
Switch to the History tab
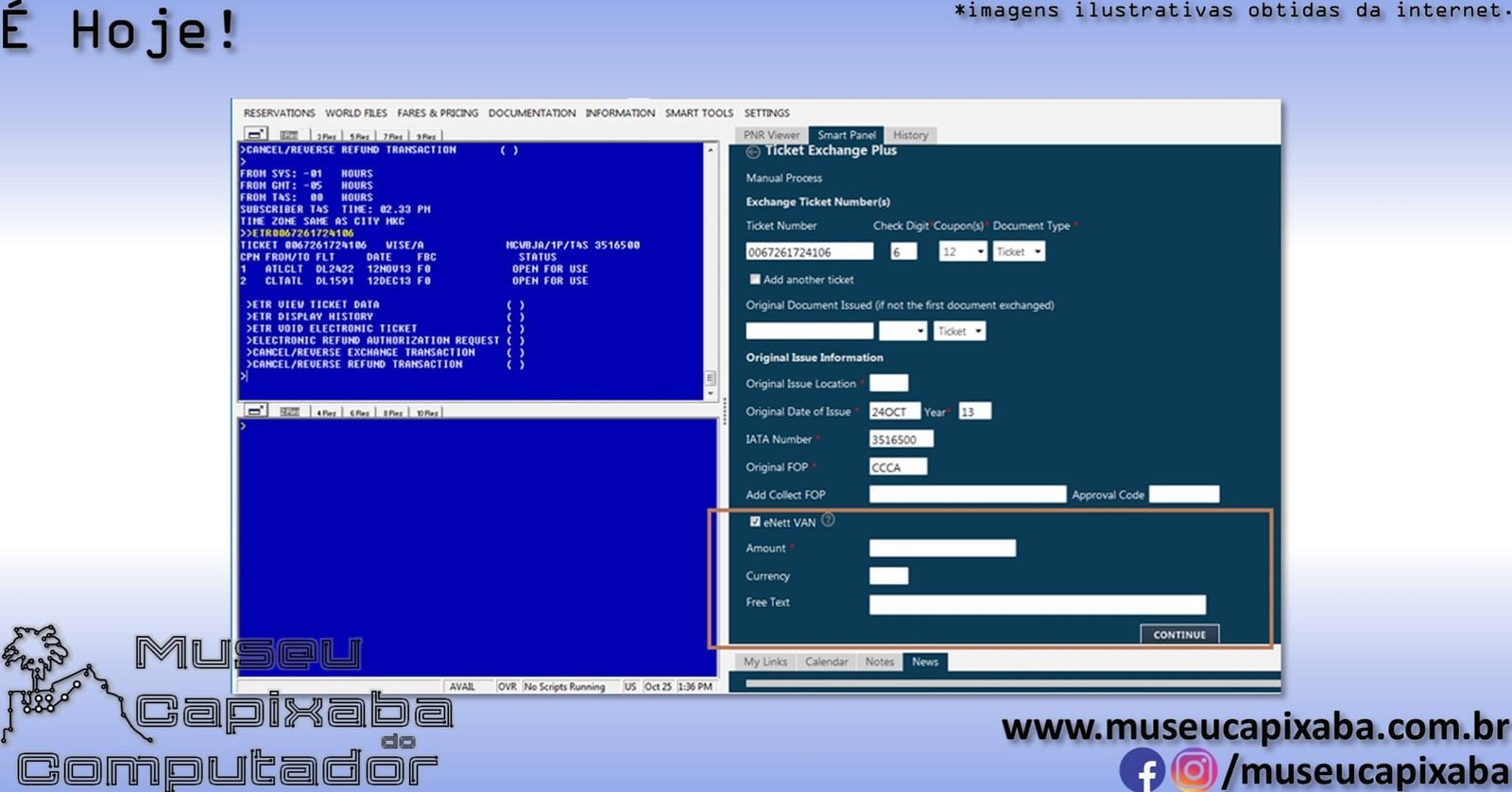tap(911, 135)
